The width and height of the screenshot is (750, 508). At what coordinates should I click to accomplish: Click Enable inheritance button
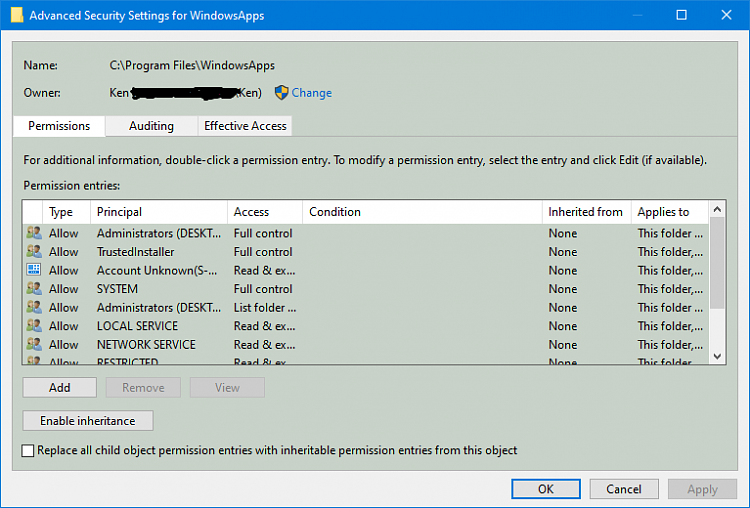88,420
